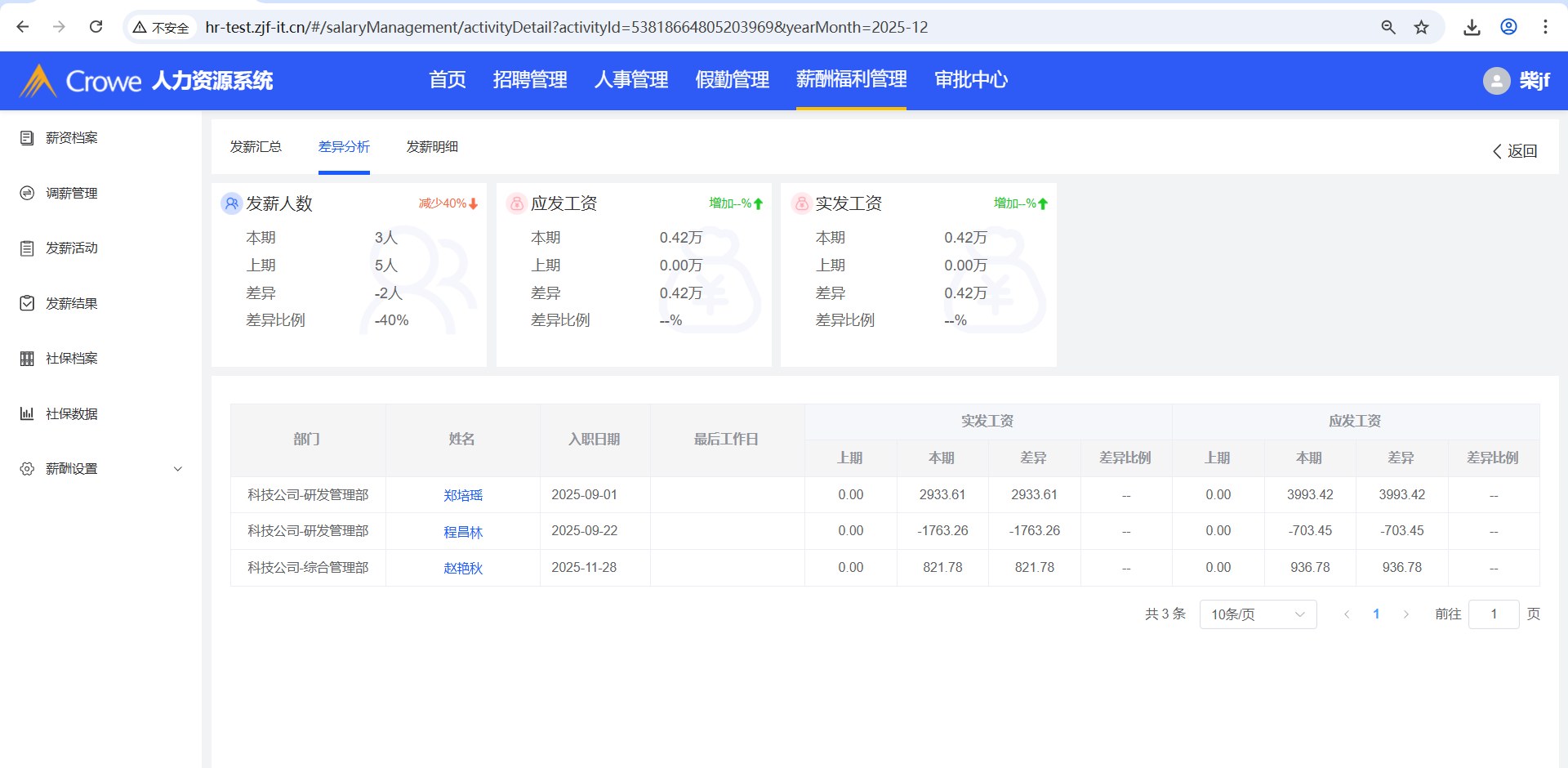Go to next page using right chevron
This screenshot has height=768, width=1568.
(x=1406, y=614)
